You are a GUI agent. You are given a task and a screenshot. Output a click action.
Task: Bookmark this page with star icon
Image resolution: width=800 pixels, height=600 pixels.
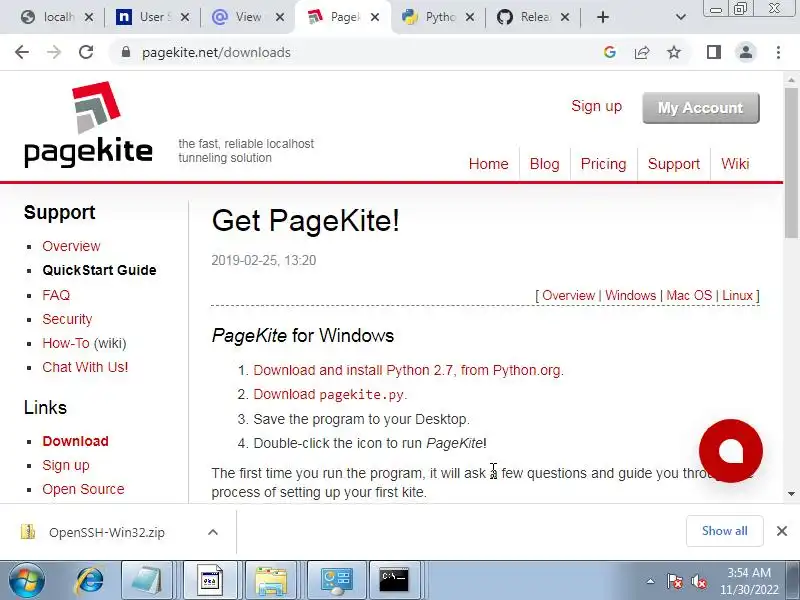[x=674, y=52]
